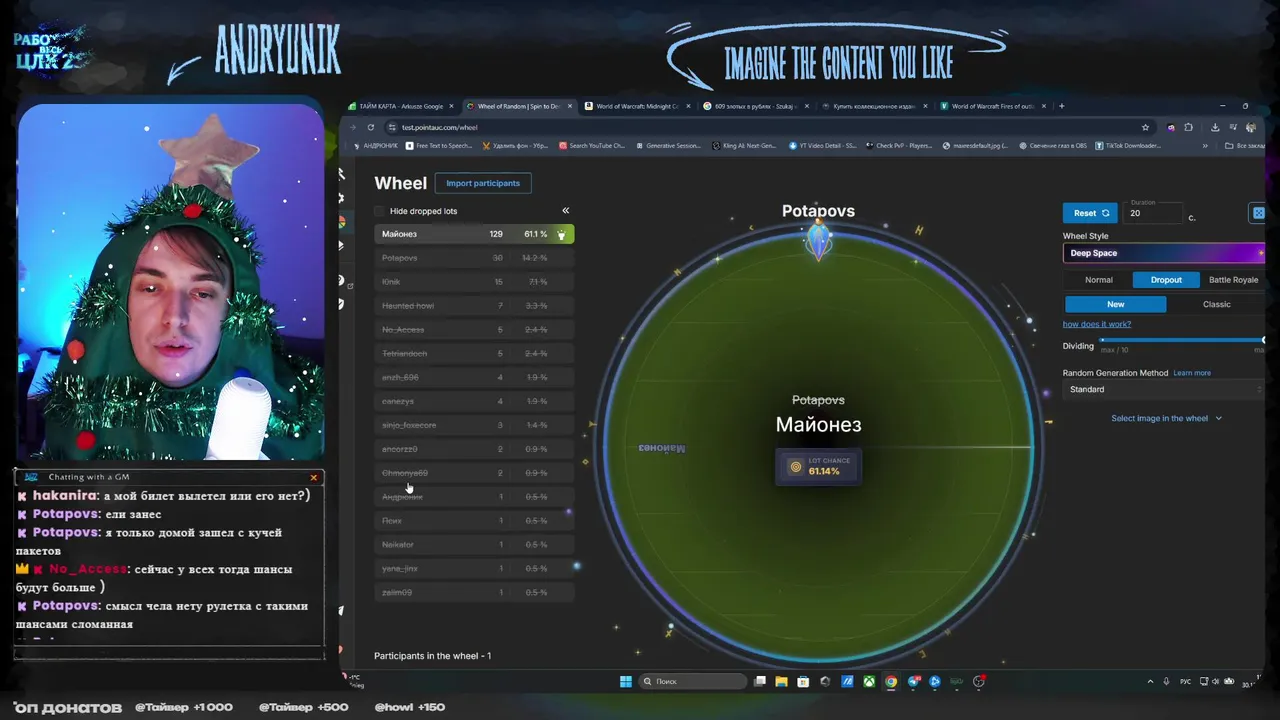Bookmark this page with star icon
The image size is (1280, 720).
pos(1145,127)
